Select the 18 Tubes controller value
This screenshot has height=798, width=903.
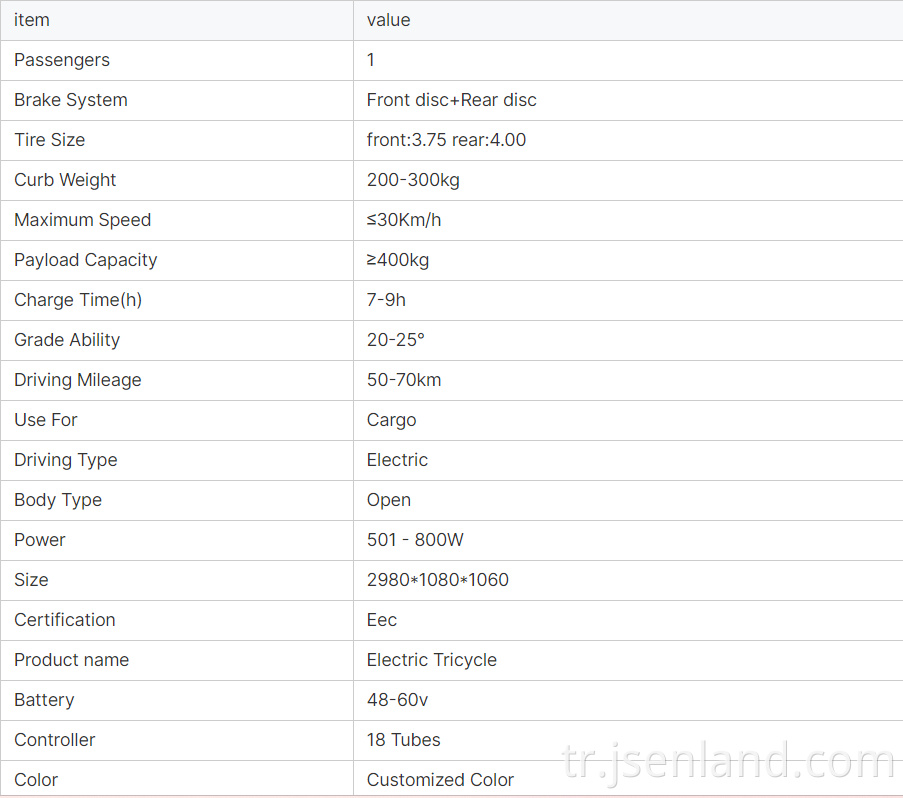pos(404,740)
